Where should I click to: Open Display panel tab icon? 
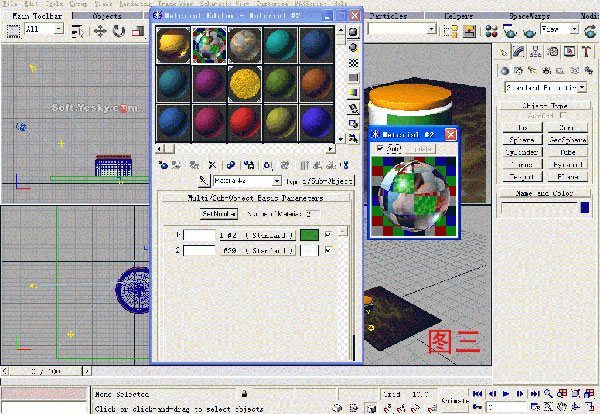point(570,52)
